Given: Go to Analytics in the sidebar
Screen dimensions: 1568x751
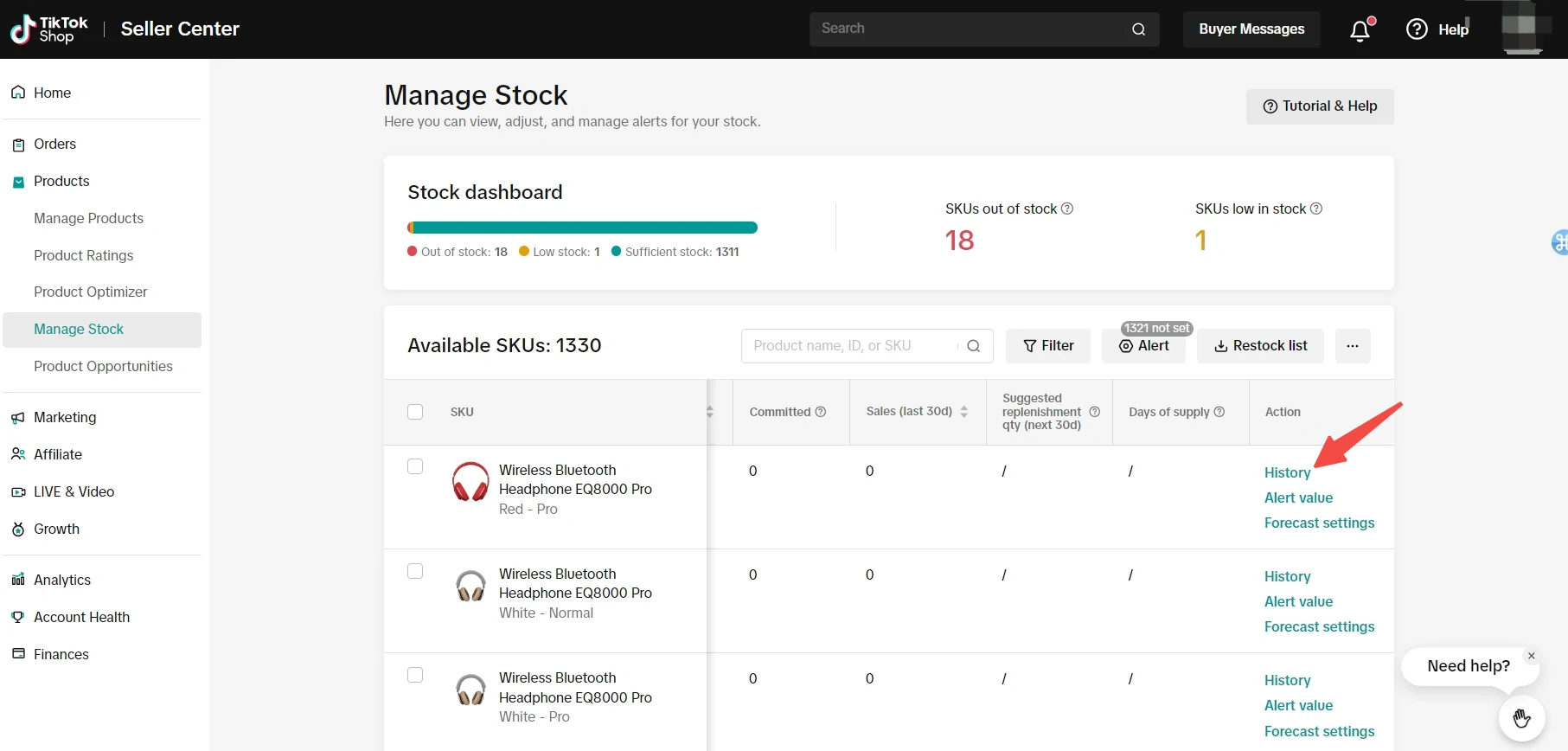Looking at the screenshot, I should pyautogui.click(x=61, y=580).
